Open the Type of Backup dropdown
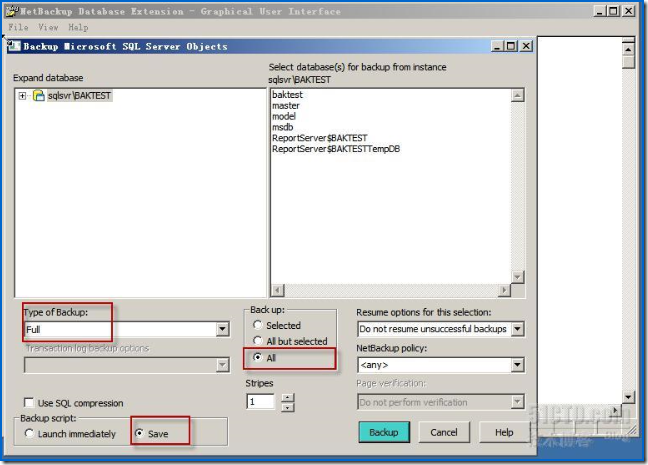 tap(222, 329)
